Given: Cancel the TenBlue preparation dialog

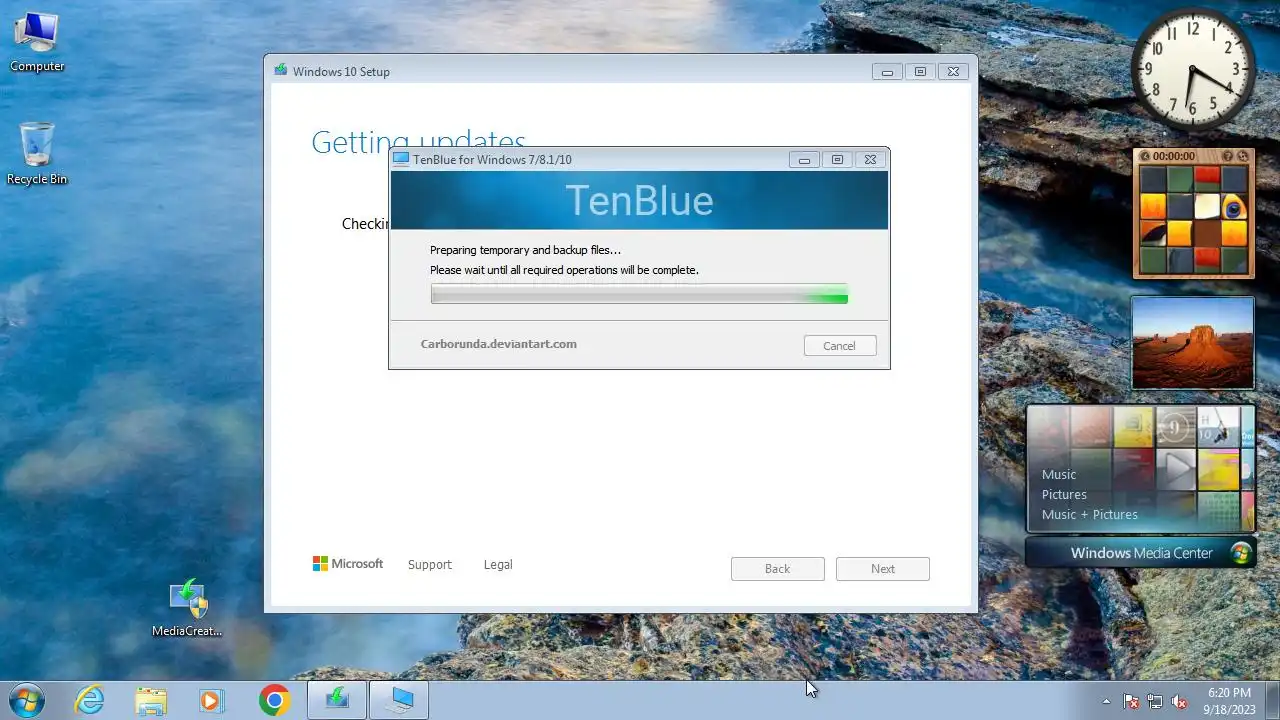Looking at the screenshot, I should (x=840, y=346).
